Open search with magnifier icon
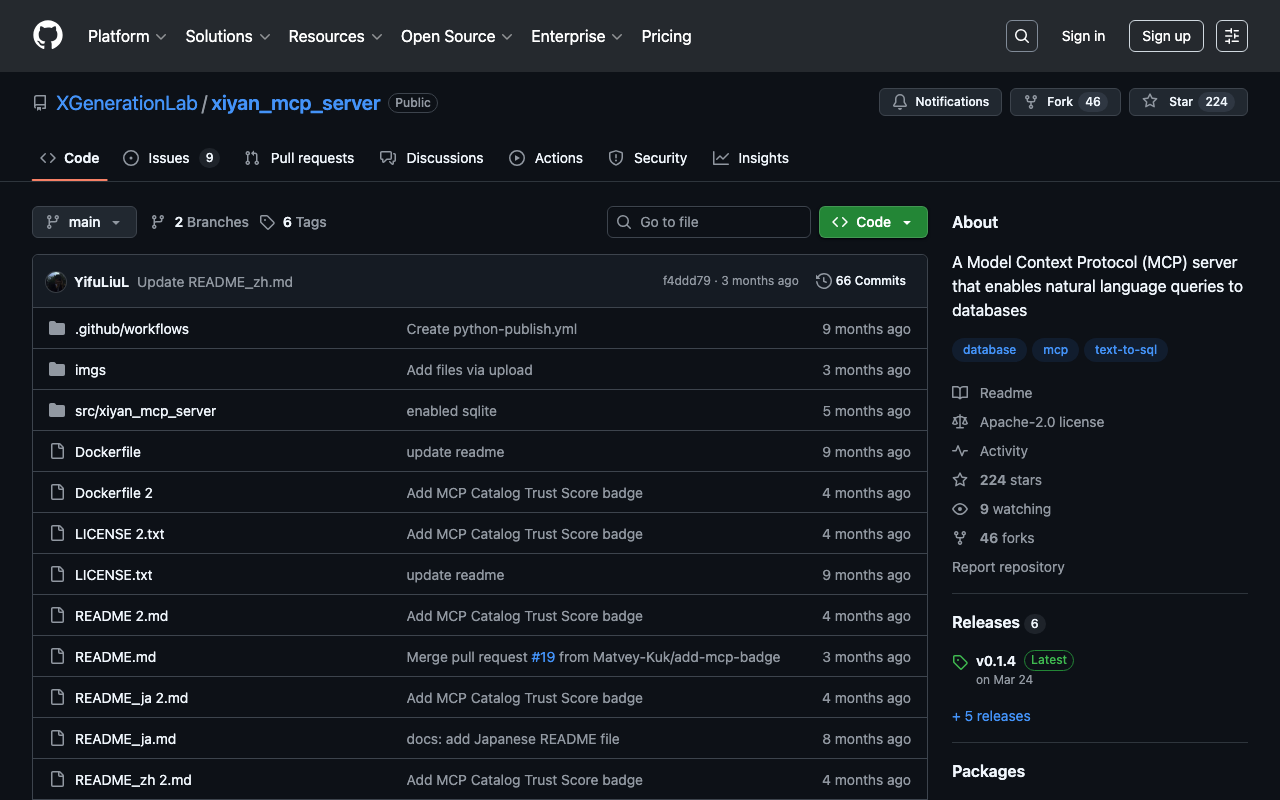1280x800 pixels. pyautogui.click(x=1021, y=36)
